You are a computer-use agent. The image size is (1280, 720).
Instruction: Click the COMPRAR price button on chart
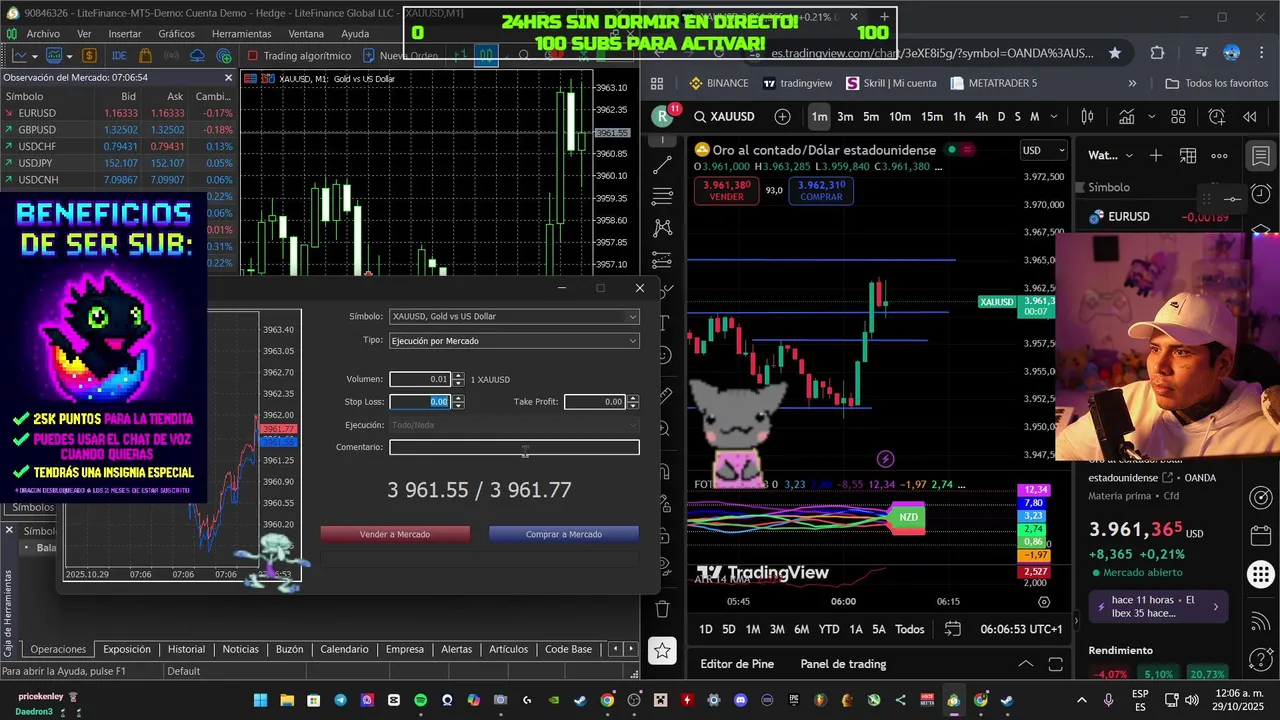pyautogui.click(x=821, y=191)
